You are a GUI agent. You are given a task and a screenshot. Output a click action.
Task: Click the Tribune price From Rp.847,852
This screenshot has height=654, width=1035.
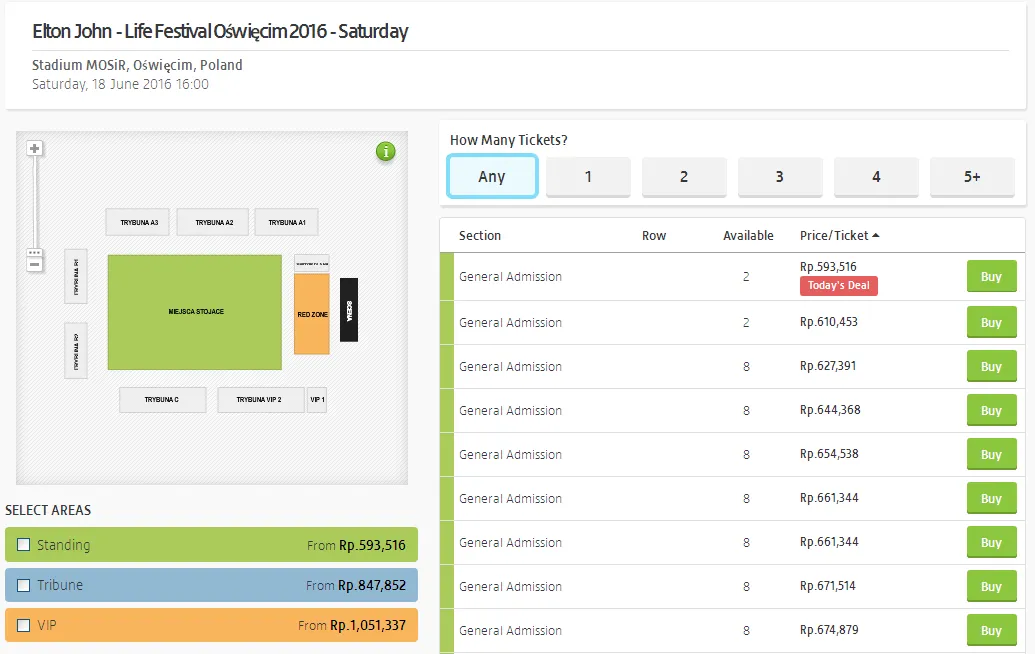pyautogui.click(x=356, y=585)
